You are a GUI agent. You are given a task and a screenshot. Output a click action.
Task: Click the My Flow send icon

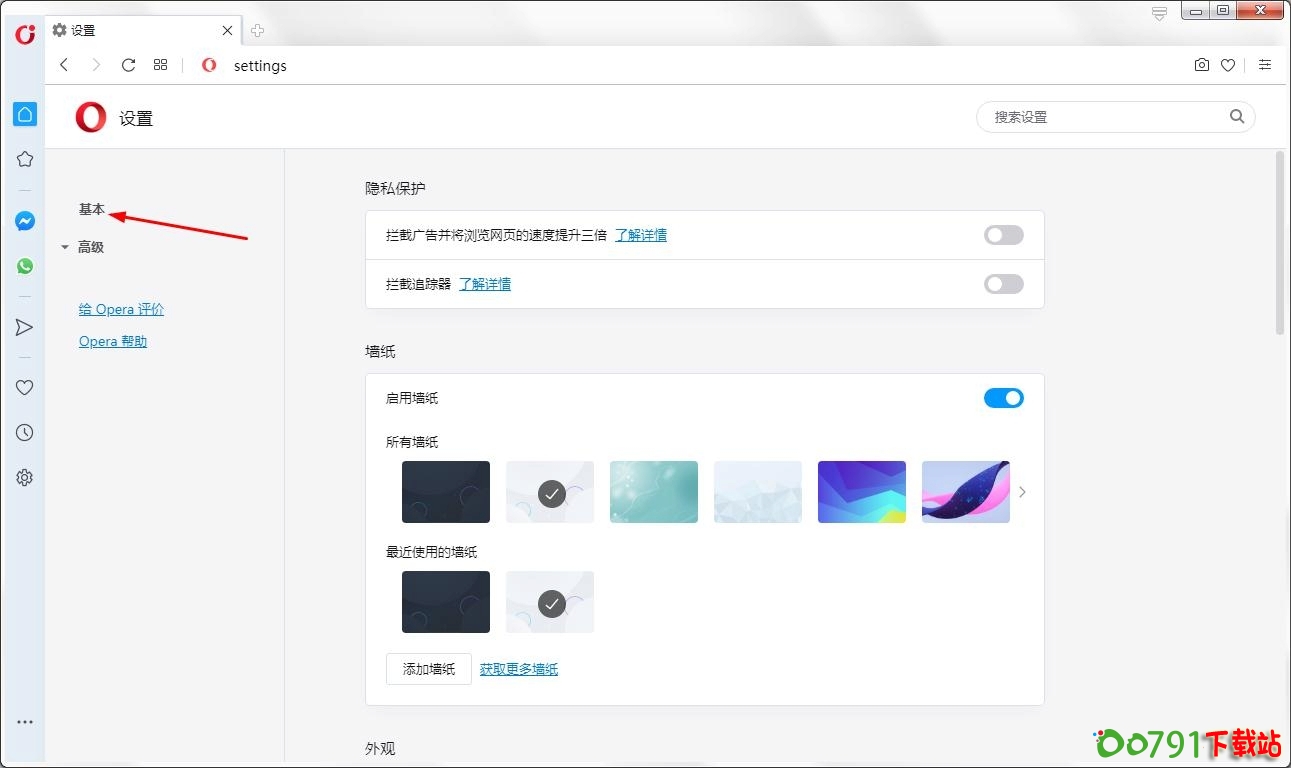(25, 327)
